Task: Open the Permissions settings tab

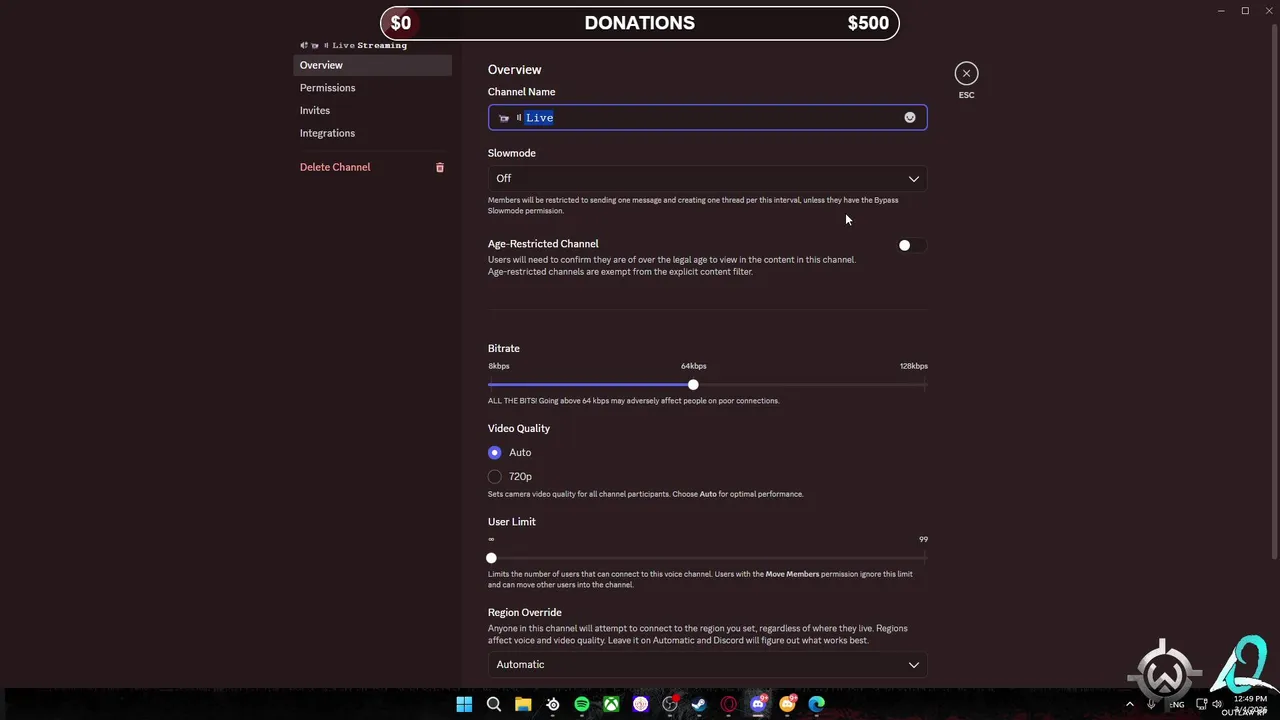Action: [372, 88]
